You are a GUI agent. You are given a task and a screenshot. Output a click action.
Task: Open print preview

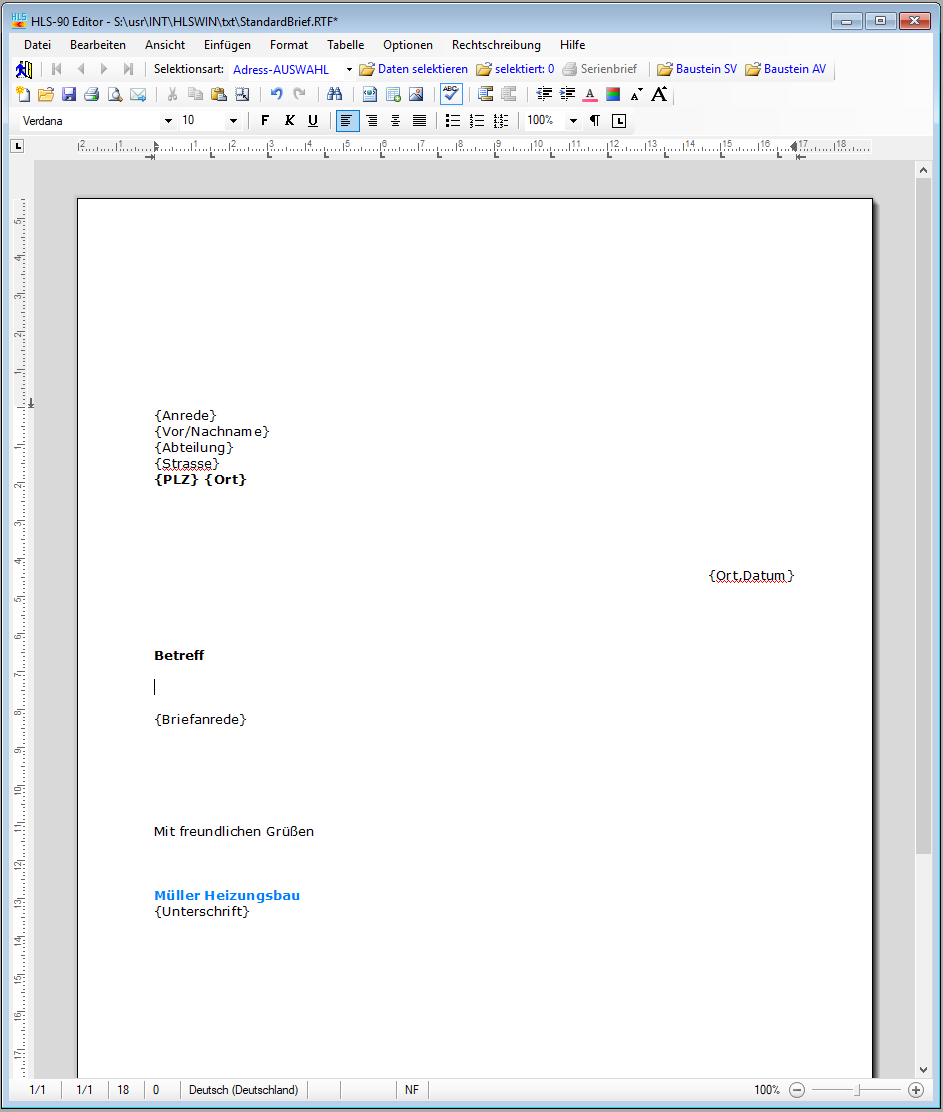114,93
